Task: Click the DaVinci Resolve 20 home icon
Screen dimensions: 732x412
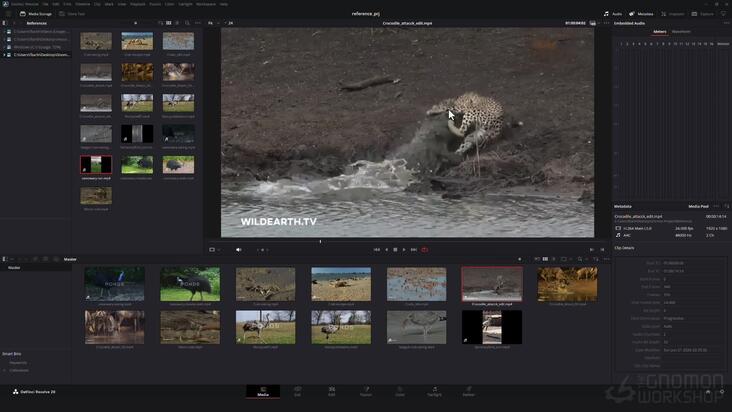Action: (x=15, y=392)
